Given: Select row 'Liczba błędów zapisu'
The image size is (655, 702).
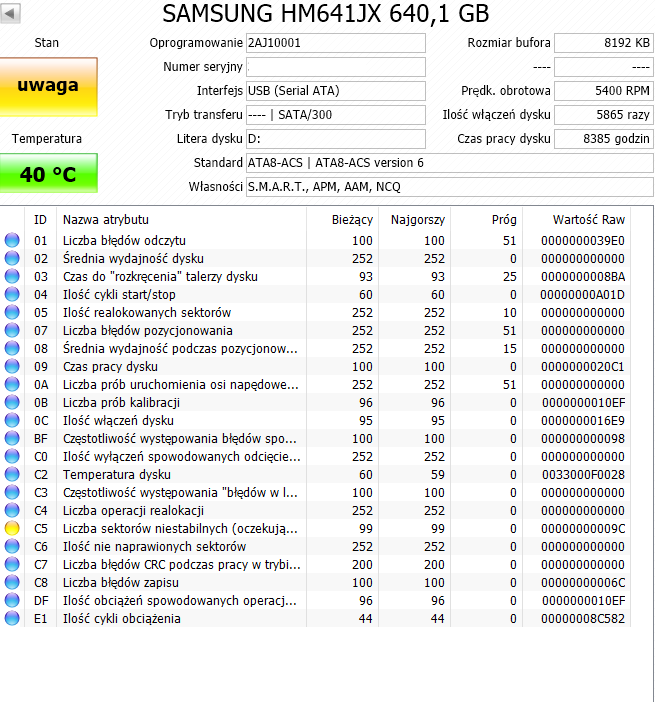Looking at the screenshot, I should [315, 582].
